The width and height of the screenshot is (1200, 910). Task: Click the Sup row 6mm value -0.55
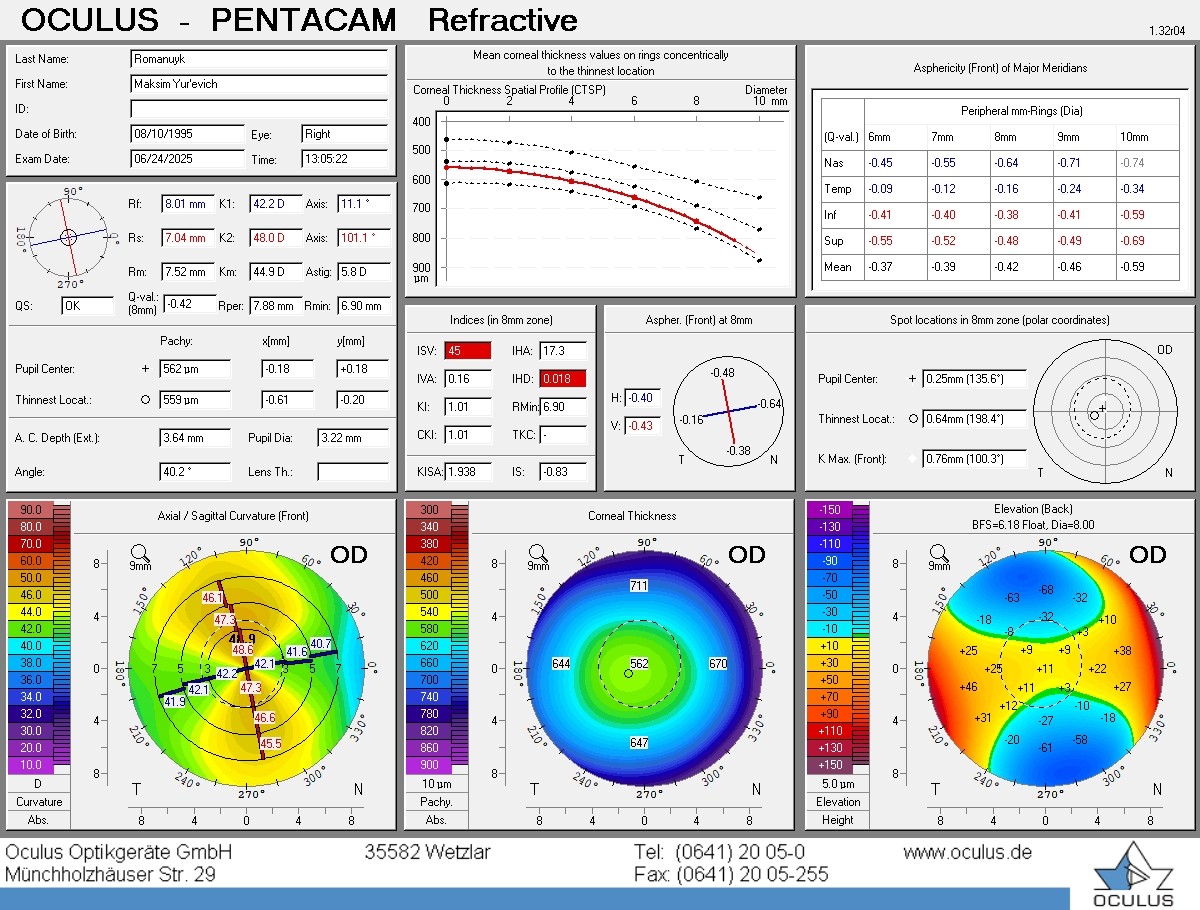(880, 241)
